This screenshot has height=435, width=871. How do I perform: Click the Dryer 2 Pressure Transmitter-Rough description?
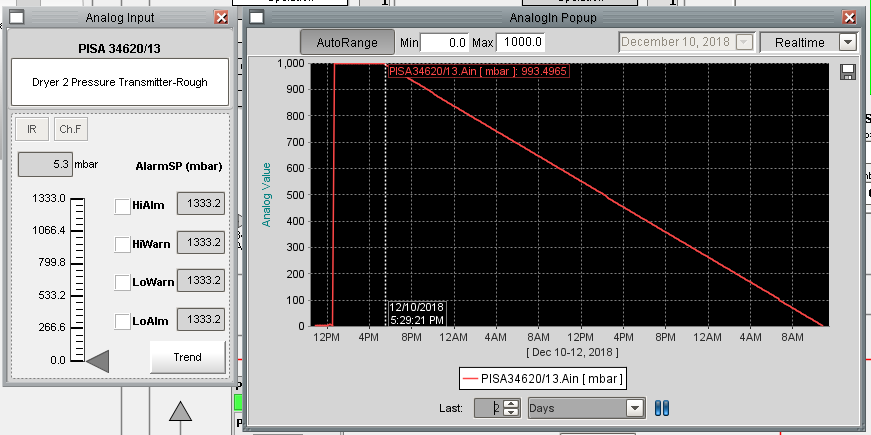tap(120, 82)
